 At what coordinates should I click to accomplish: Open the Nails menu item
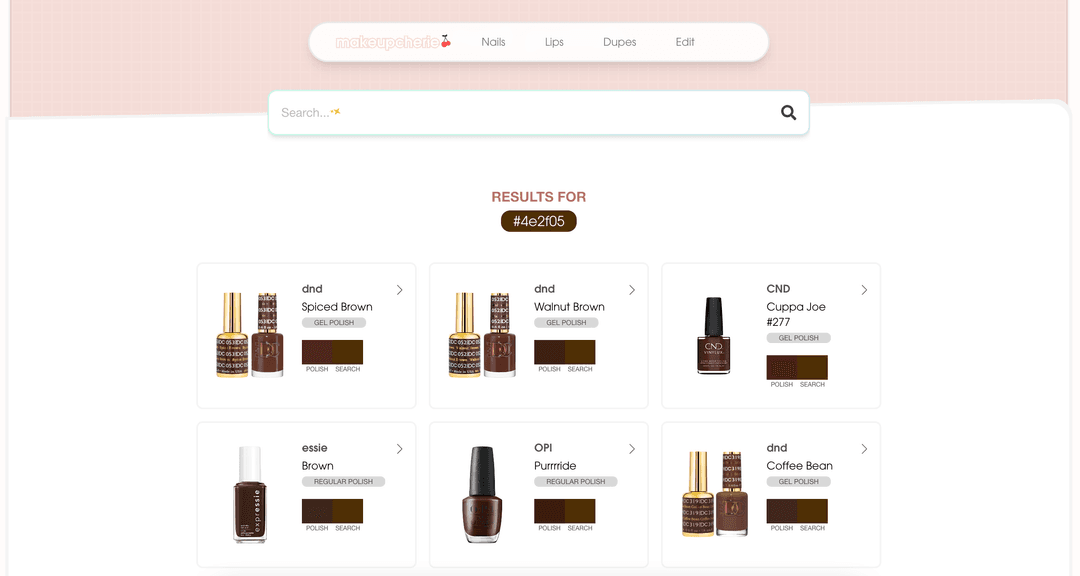(493, 42)
